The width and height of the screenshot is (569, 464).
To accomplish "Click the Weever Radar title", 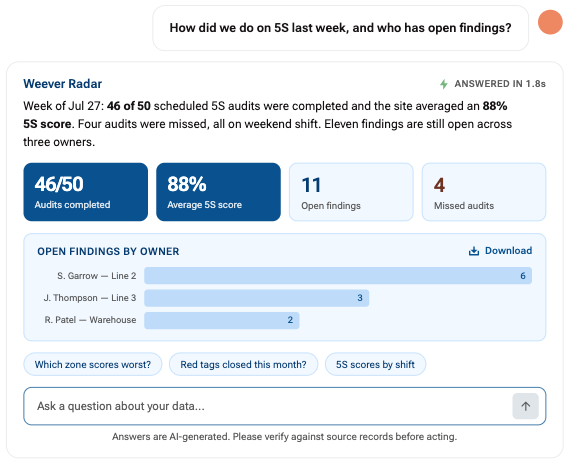I will tap(62, 84).
